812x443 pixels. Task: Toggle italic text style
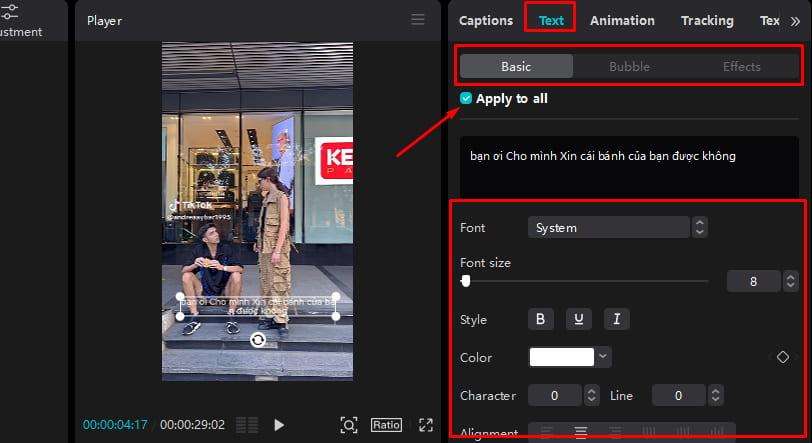pos(617,319)
